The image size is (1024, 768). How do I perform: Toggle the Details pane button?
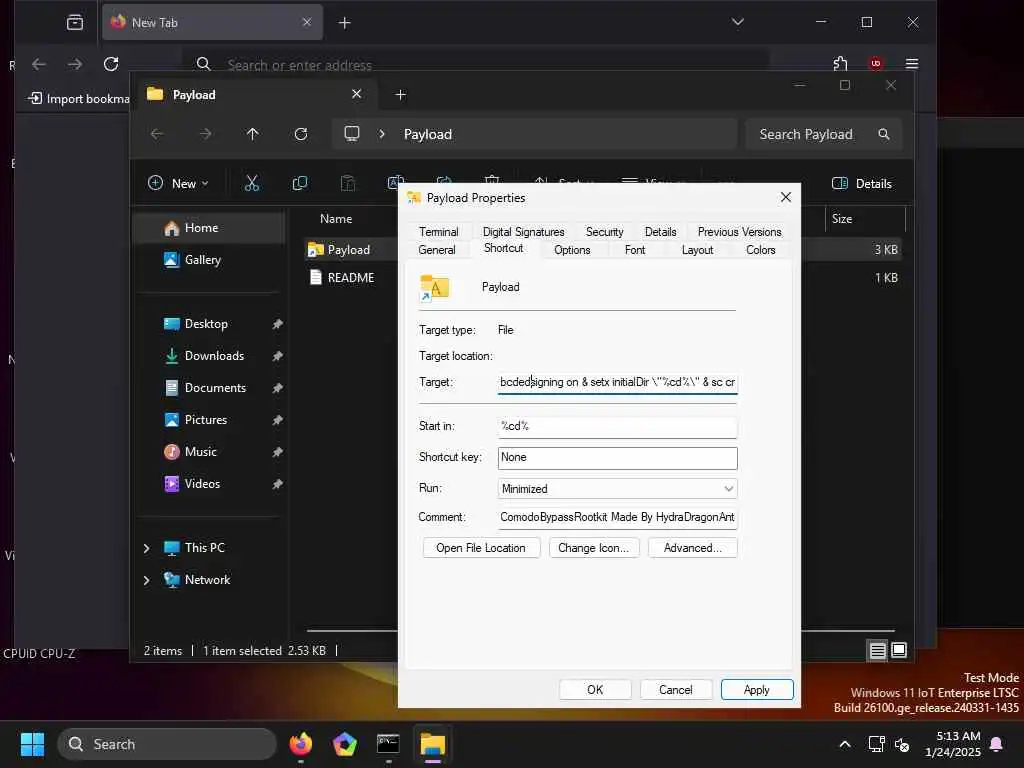861,184
